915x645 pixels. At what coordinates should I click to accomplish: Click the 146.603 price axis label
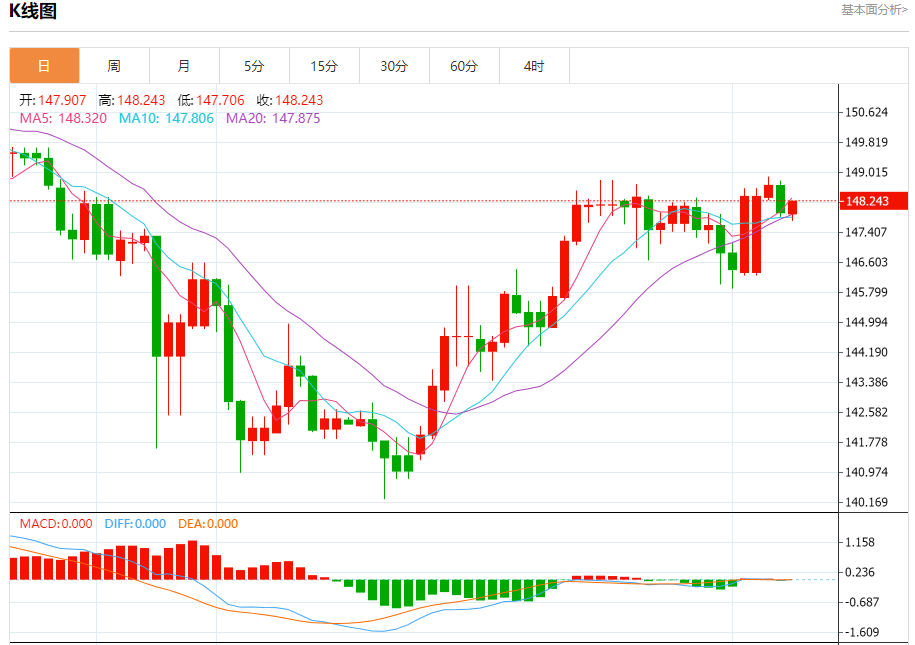(867, 262)
